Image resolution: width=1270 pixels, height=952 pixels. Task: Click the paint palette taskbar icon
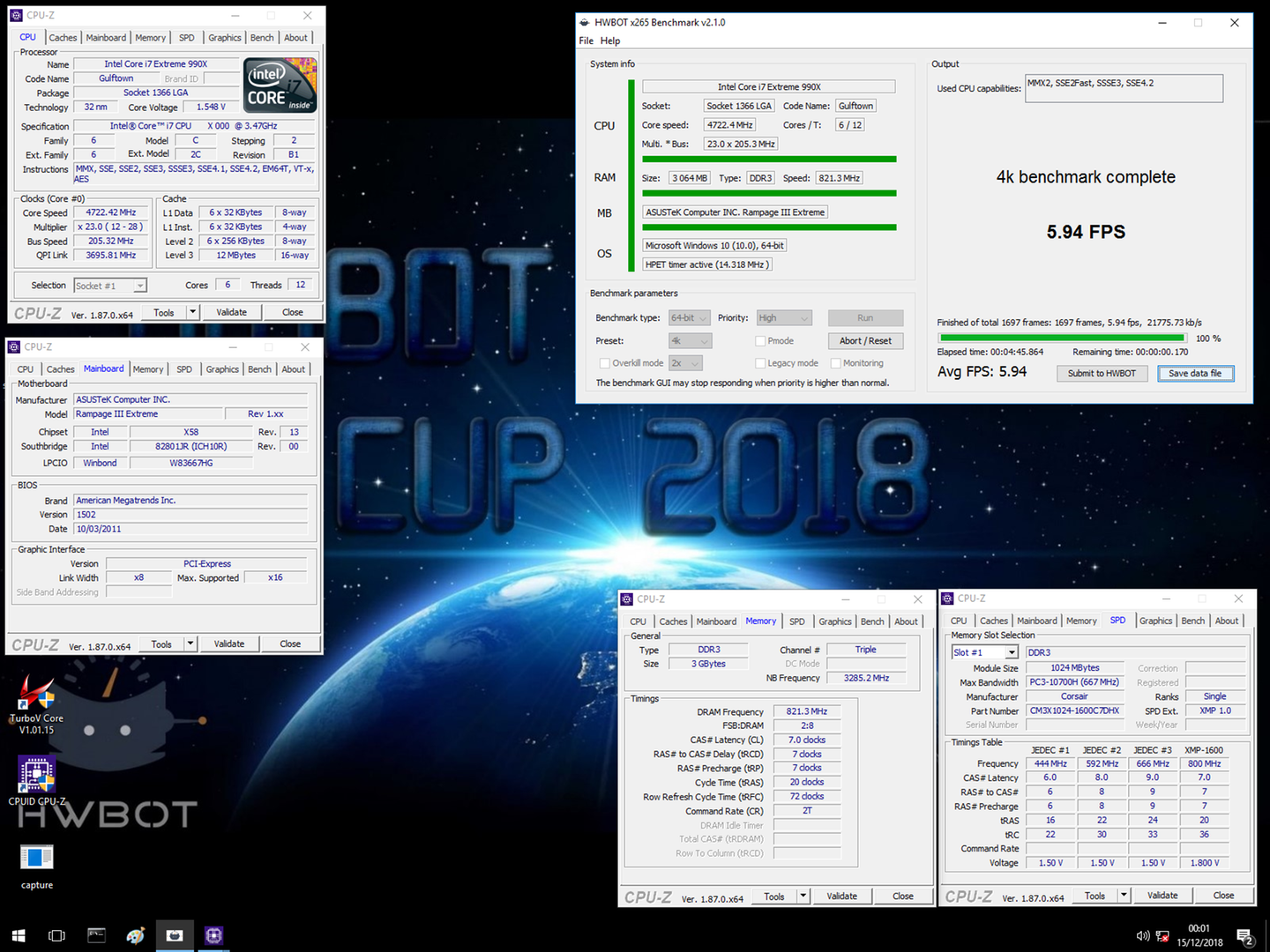point(136,935)
